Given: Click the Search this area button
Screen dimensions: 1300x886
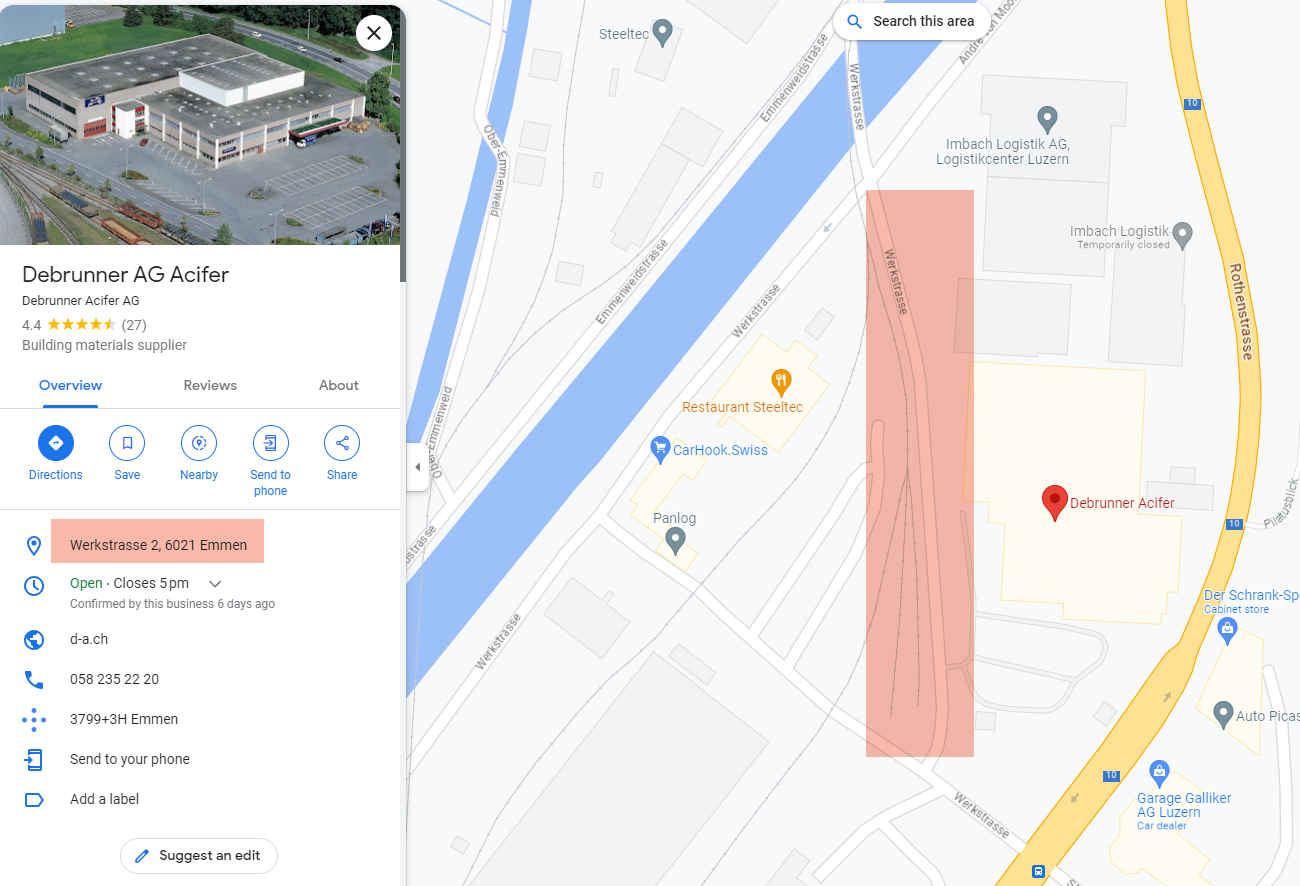Looking at the screenshot, I should tap(910, 21).
